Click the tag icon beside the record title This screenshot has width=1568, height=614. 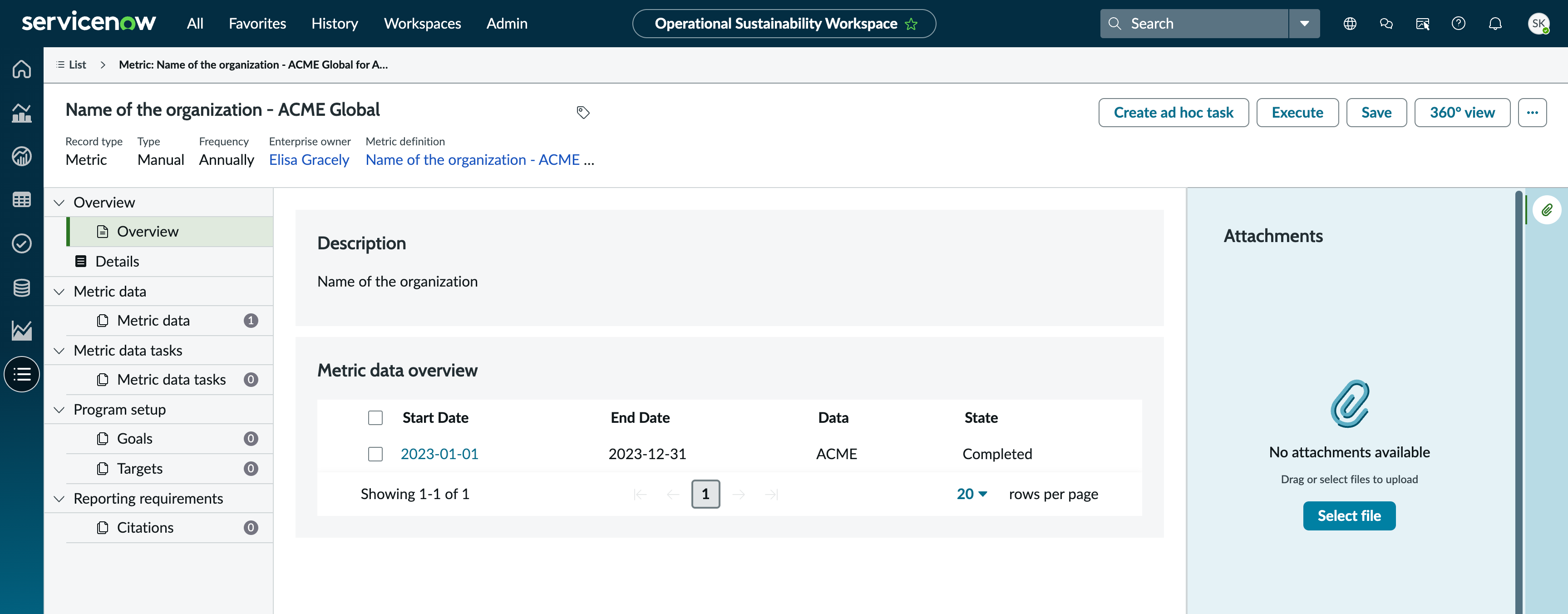pyautogui.click(x=582, y=112)
